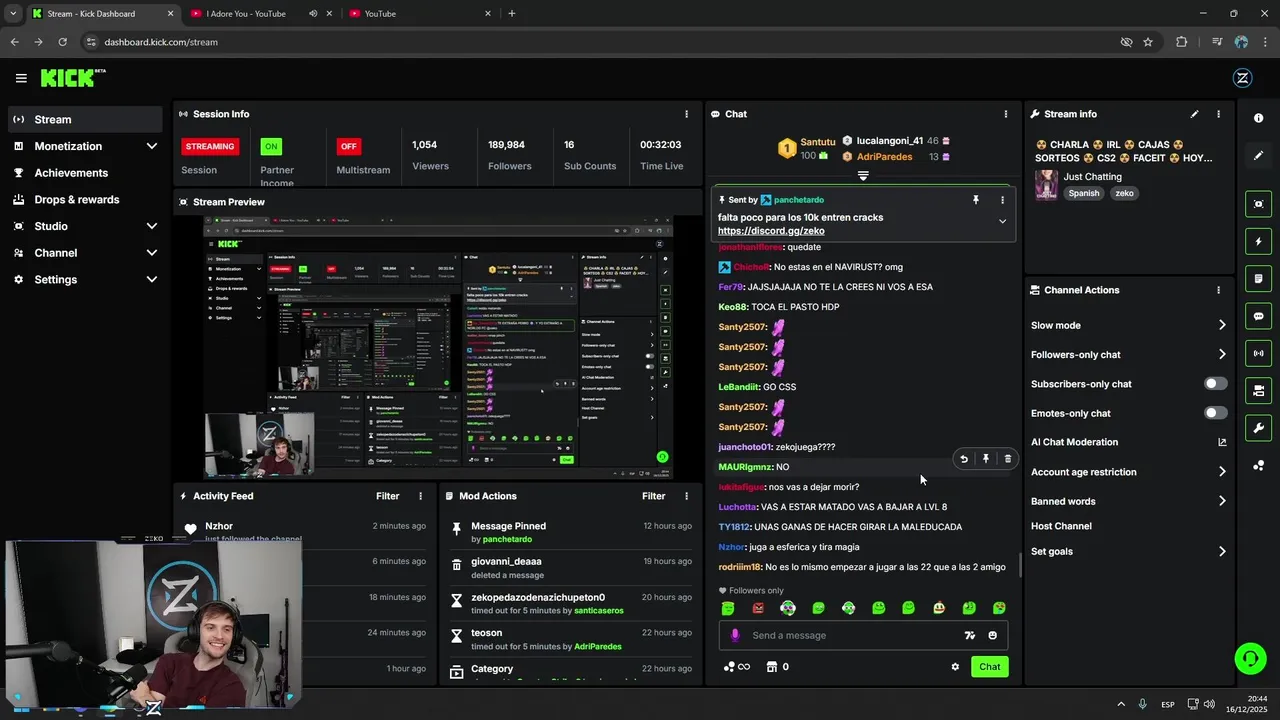1280x720 pixels.
Task: Click the purple microphone icon in chat input
Action: pos(735,635)
